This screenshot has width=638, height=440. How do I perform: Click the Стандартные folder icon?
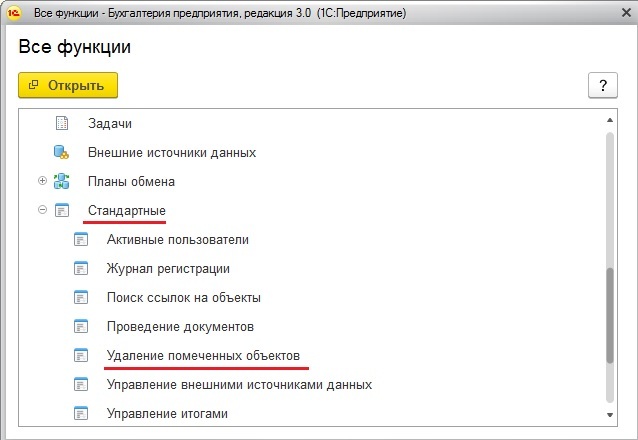(62, 211)
